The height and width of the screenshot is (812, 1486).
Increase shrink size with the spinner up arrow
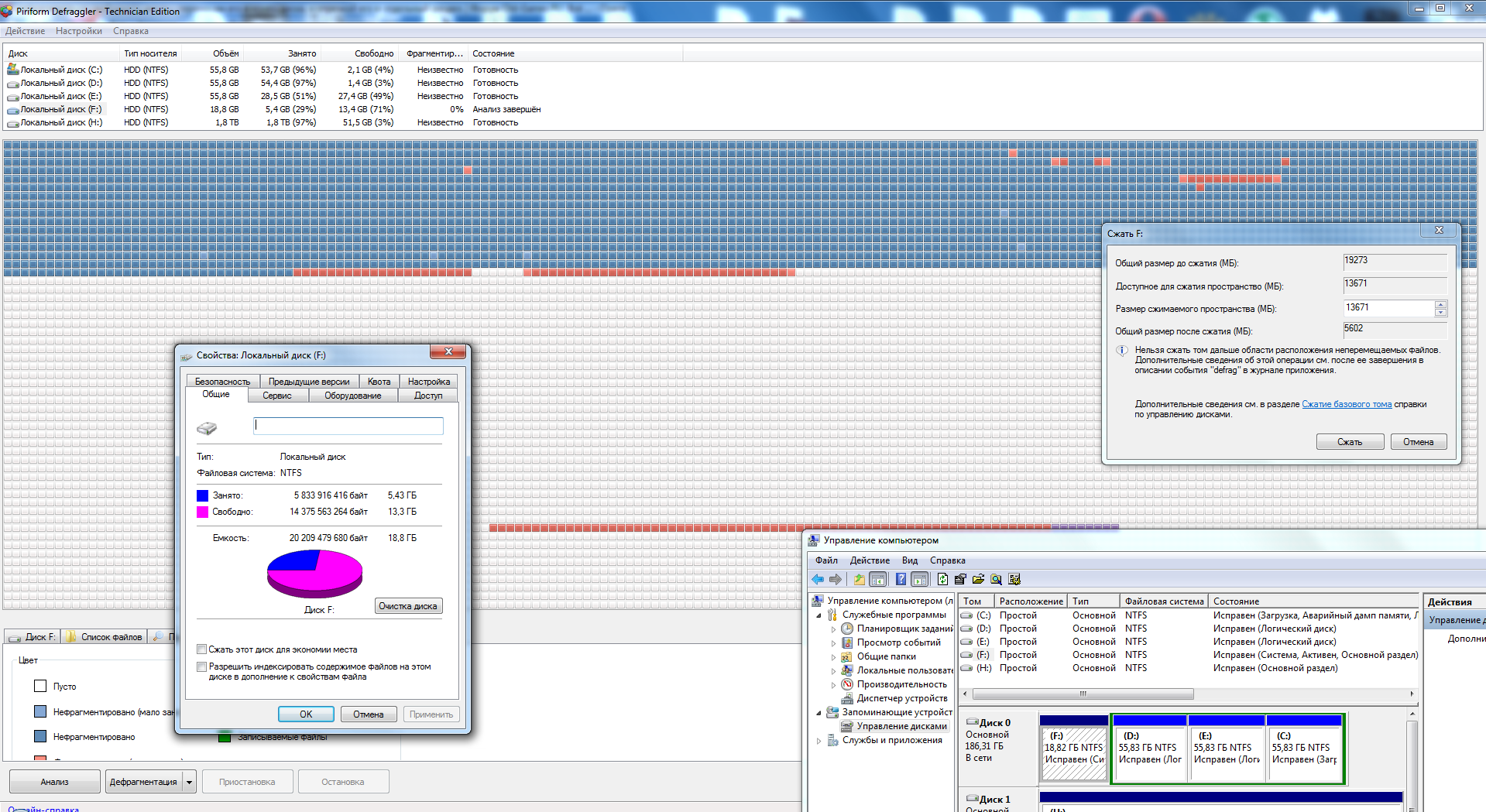tap(1440, 304)
